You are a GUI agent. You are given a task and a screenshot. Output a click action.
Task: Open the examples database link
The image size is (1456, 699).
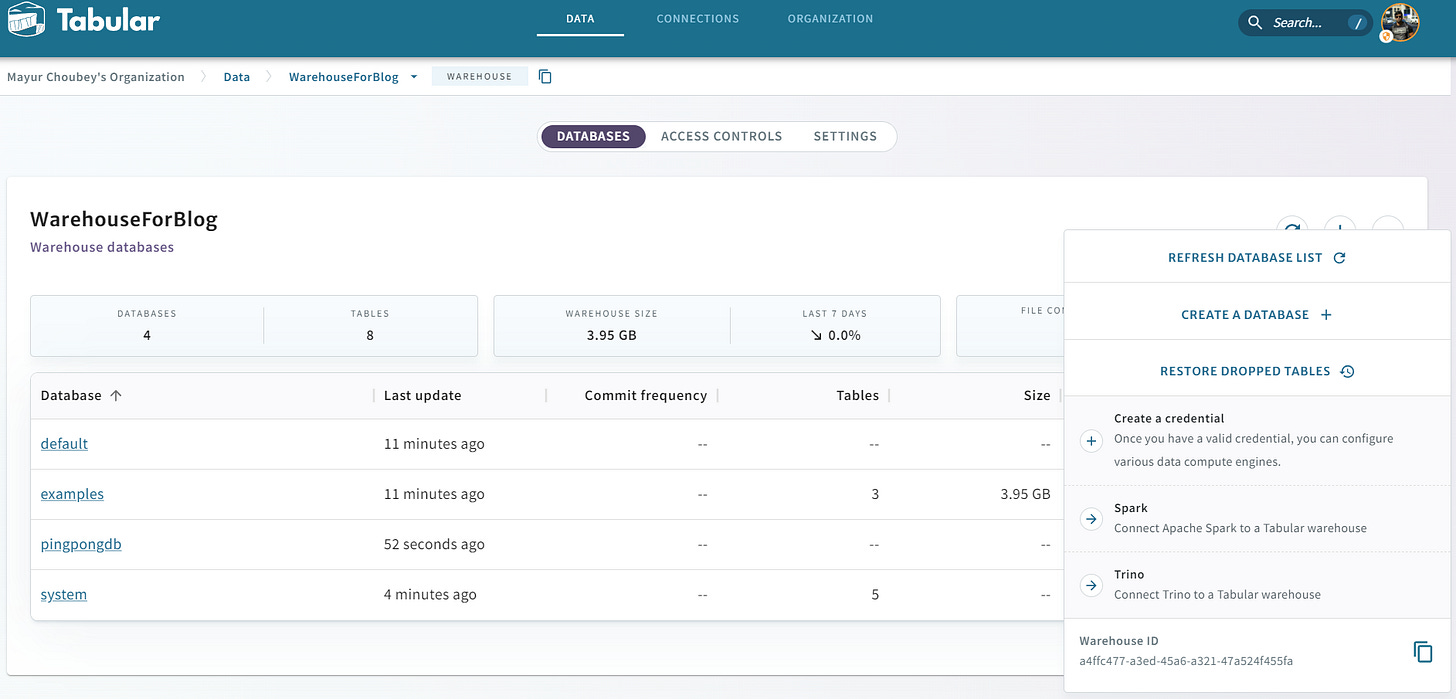[x=72, y=494]
